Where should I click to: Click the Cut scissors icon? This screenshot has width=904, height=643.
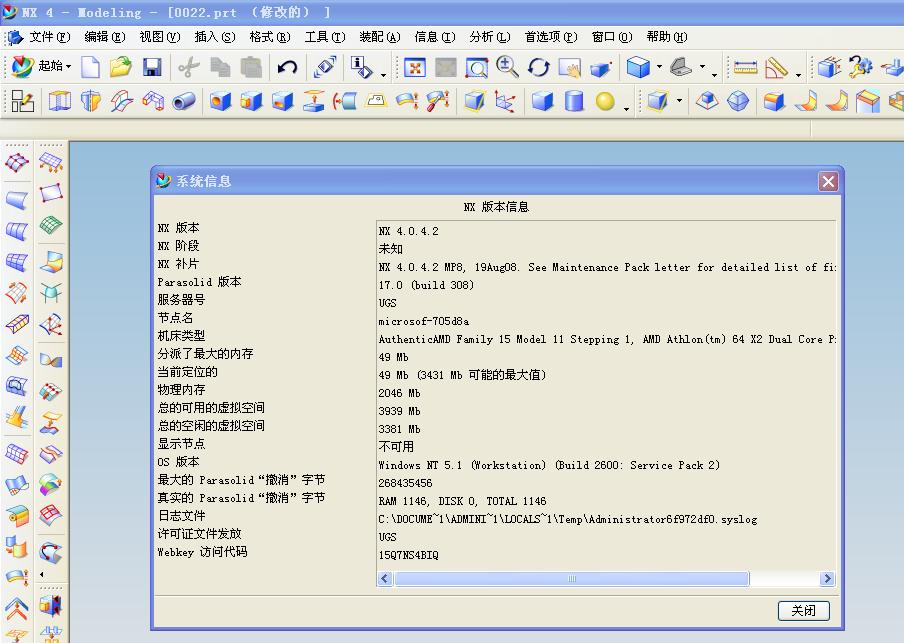click(x=189, y=67)
